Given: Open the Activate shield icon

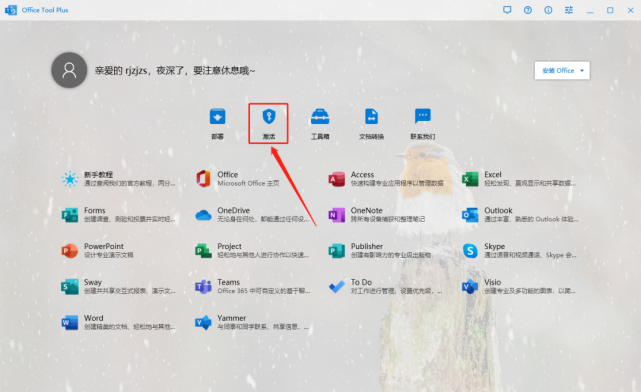Looking at the screenshot, I should (x=269, y=116).
